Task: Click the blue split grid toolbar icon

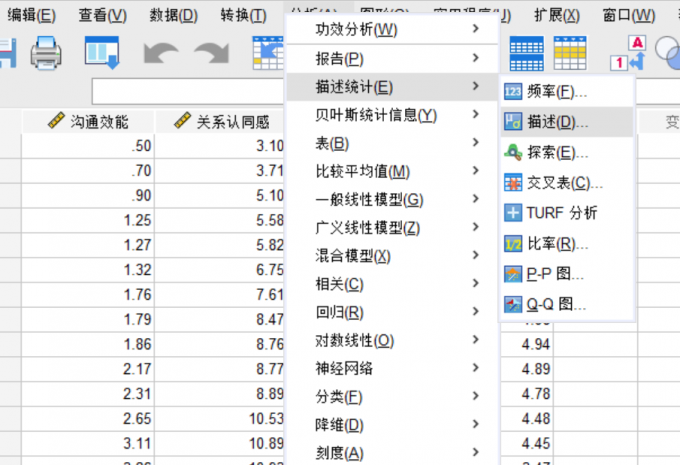Action: (526, 53)
